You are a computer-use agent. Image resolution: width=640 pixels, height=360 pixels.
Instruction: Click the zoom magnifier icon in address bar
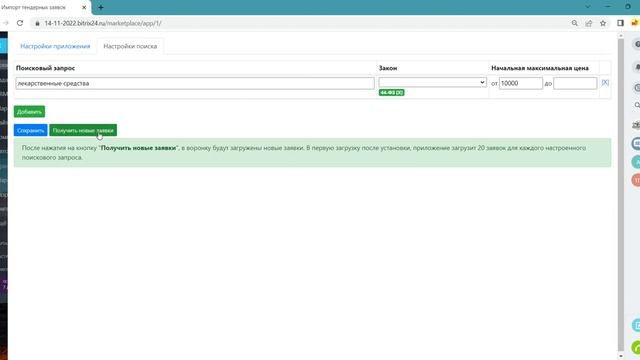[574, 23]
